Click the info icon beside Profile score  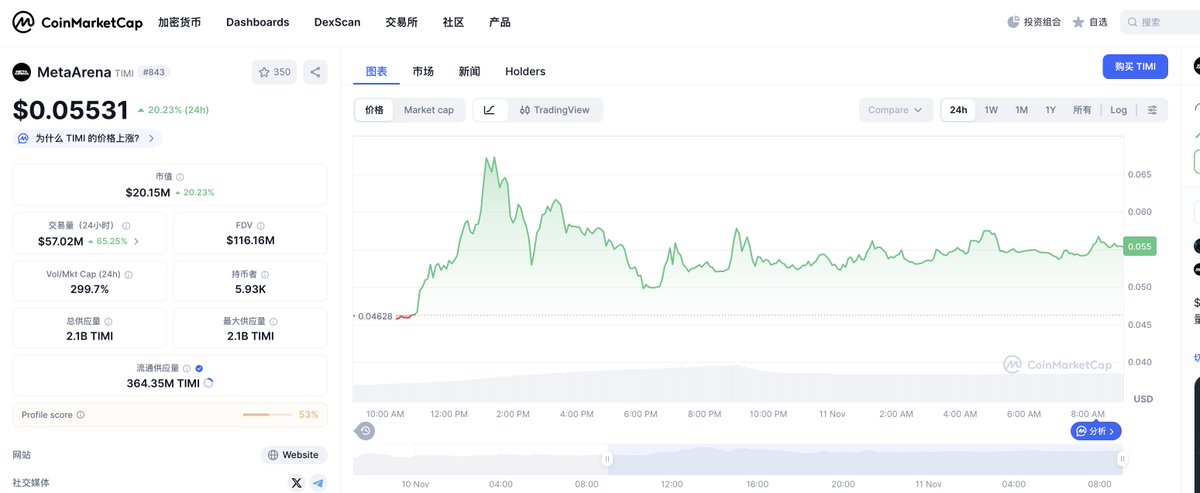[81, 414]
